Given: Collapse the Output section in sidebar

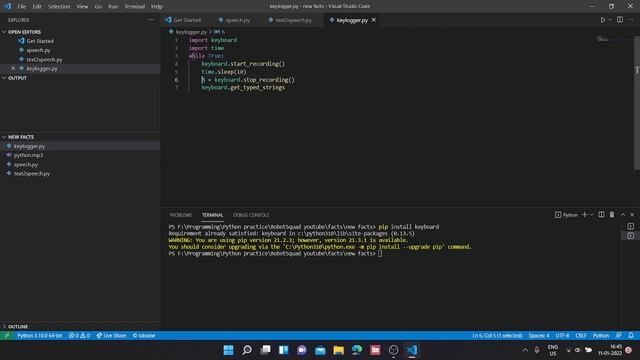Looking at the screenshot, I should (x=17, y=78).
